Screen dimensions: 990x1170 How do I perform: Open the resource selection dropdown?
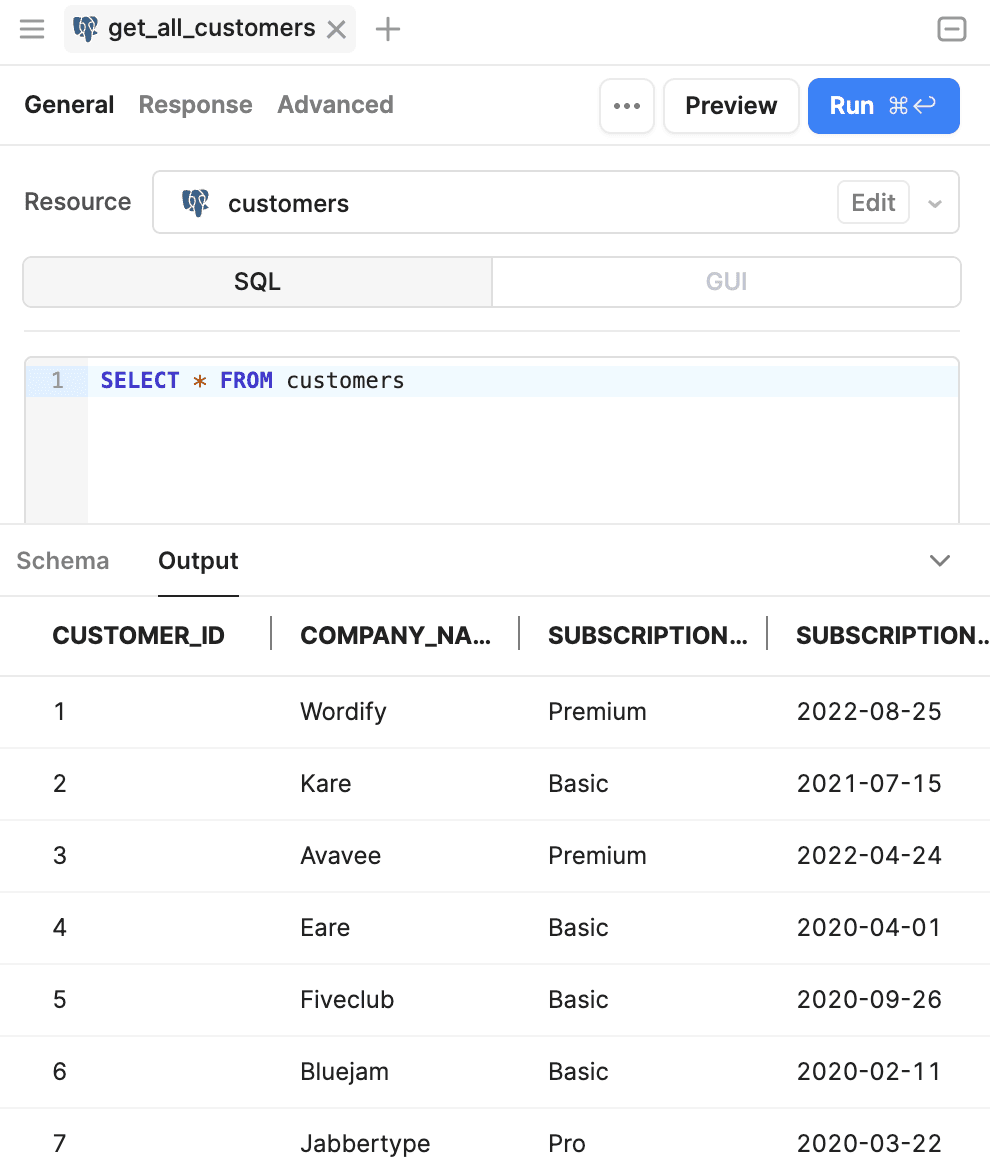[x=937, y=202]
